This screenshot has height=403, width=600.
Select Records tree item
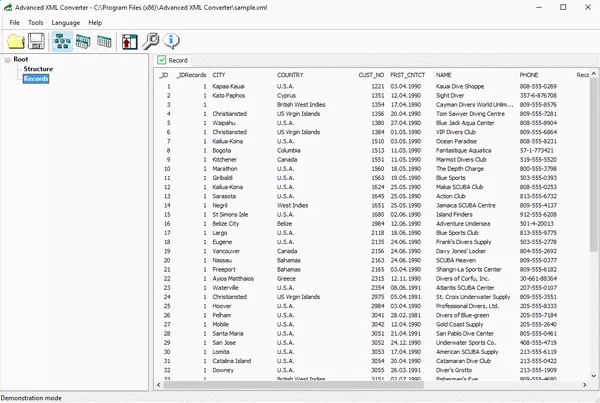pos(36,78)
